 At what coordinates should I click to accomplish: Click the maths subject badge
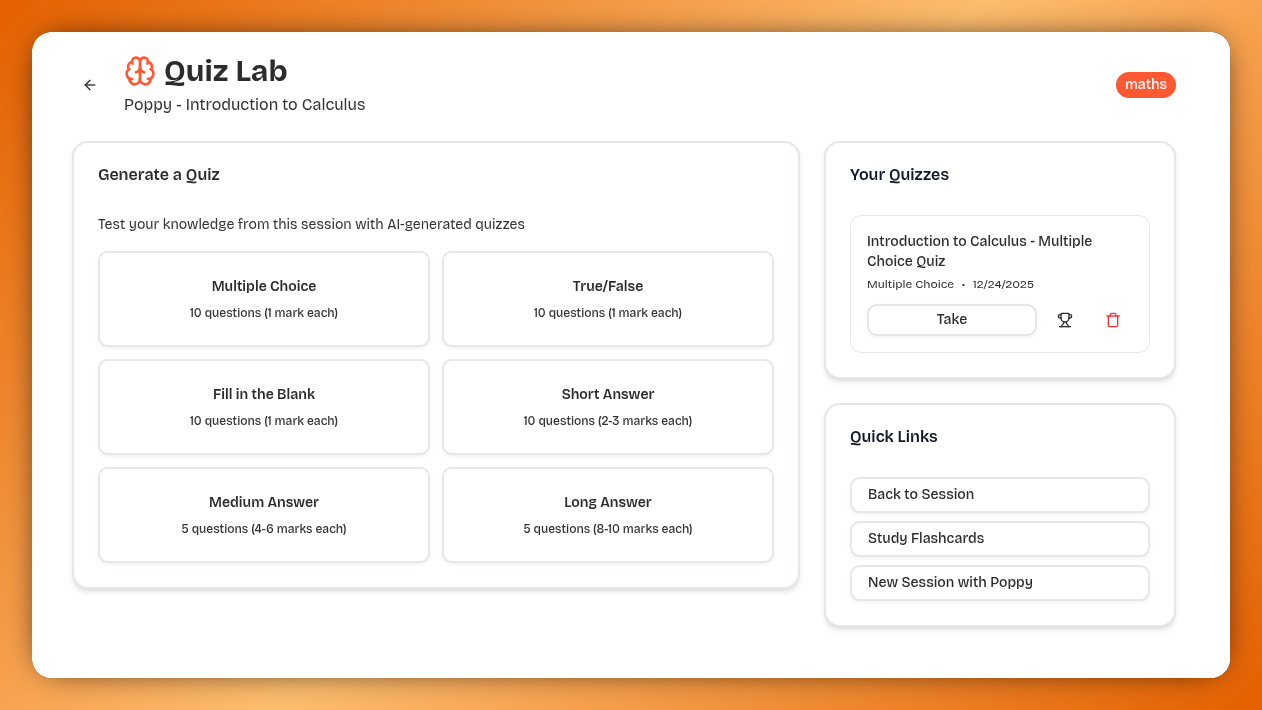(x=1145, y=84)
